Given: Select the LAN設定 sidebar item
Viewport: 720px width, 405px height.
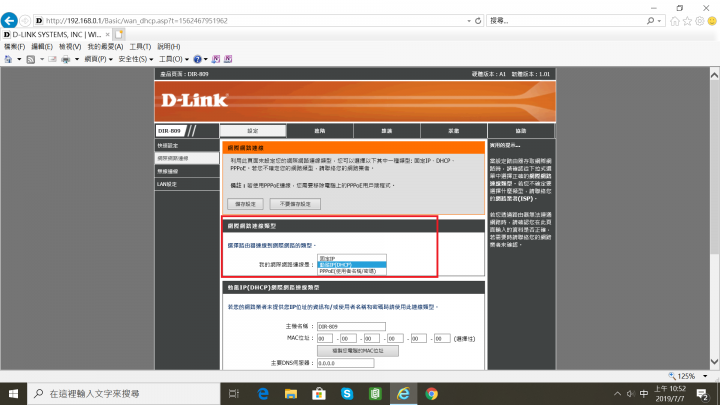Looking at the screenshot, I should (x=187, y=184).
